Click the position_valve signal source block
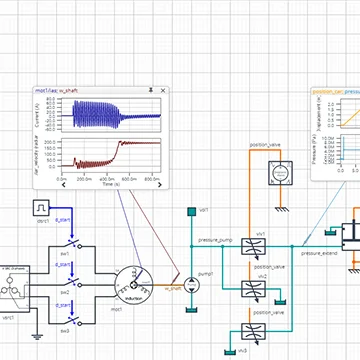This screenshot has width=360, height=360. (280, 173)
